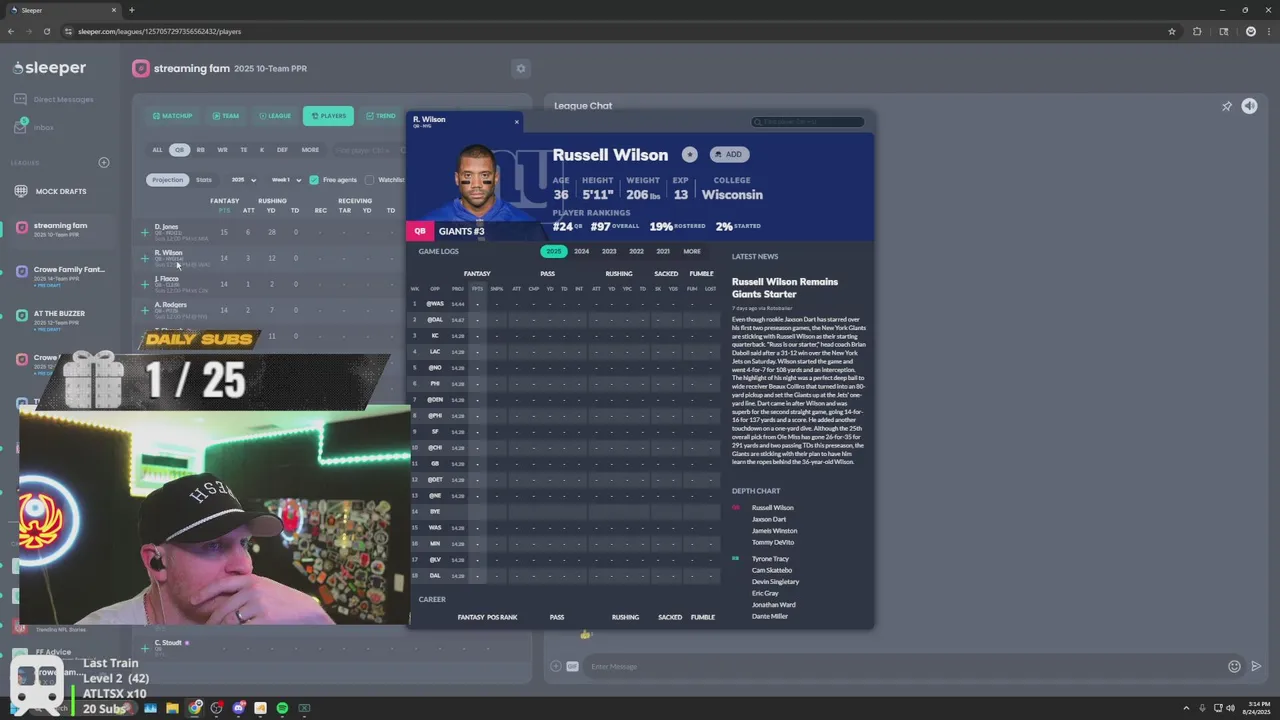Send the chat message arrow icon
The image size is (1280, 720).
click(x=1256, y=666)
